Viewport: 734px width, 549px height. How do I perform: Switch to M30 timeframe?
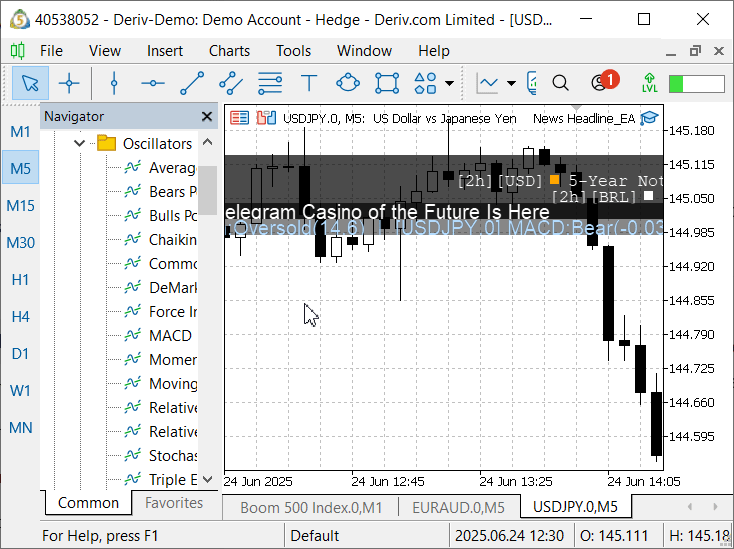[20, 242]
